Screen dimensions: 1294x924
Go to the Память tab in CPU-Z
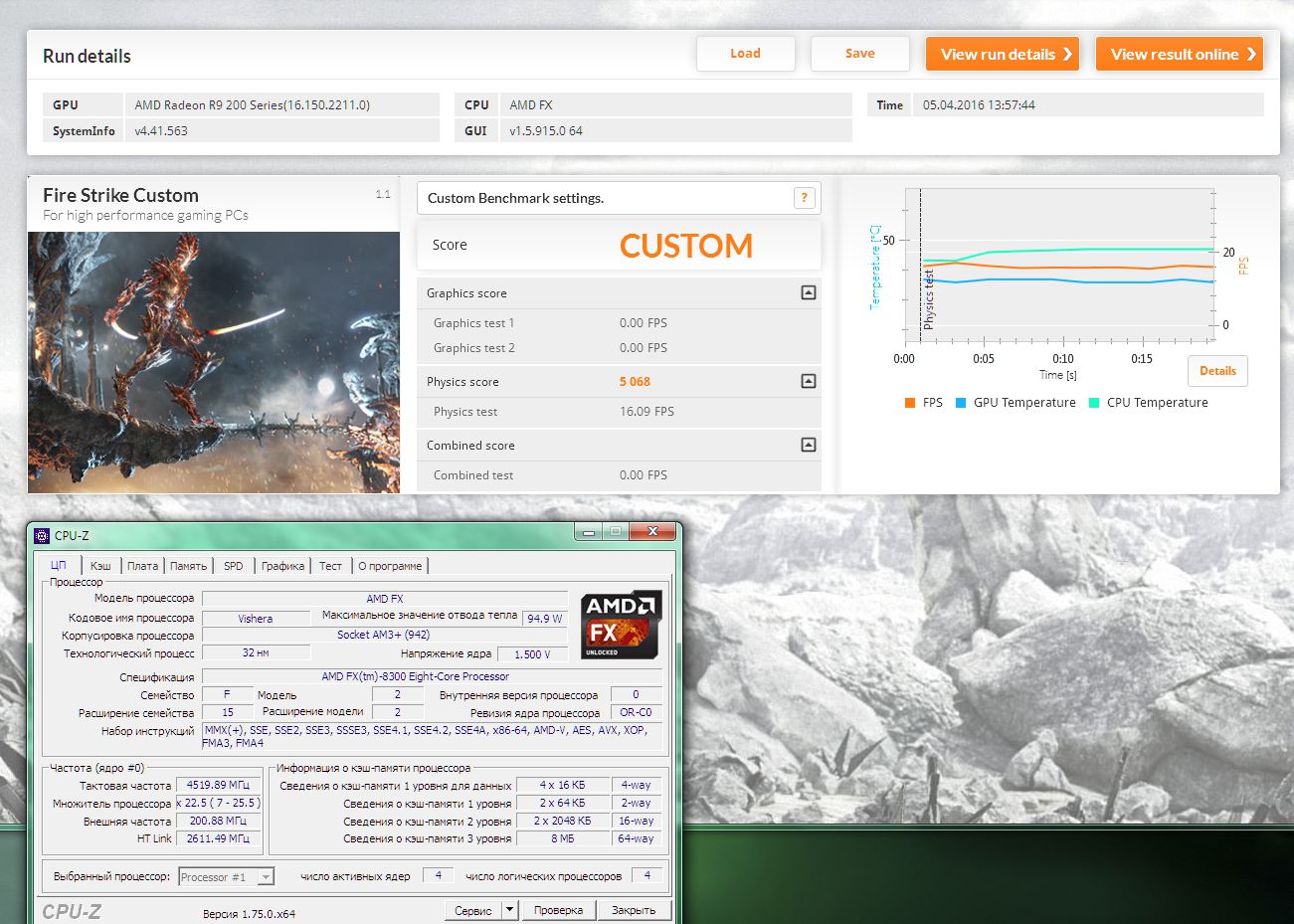tap(188, 566)
